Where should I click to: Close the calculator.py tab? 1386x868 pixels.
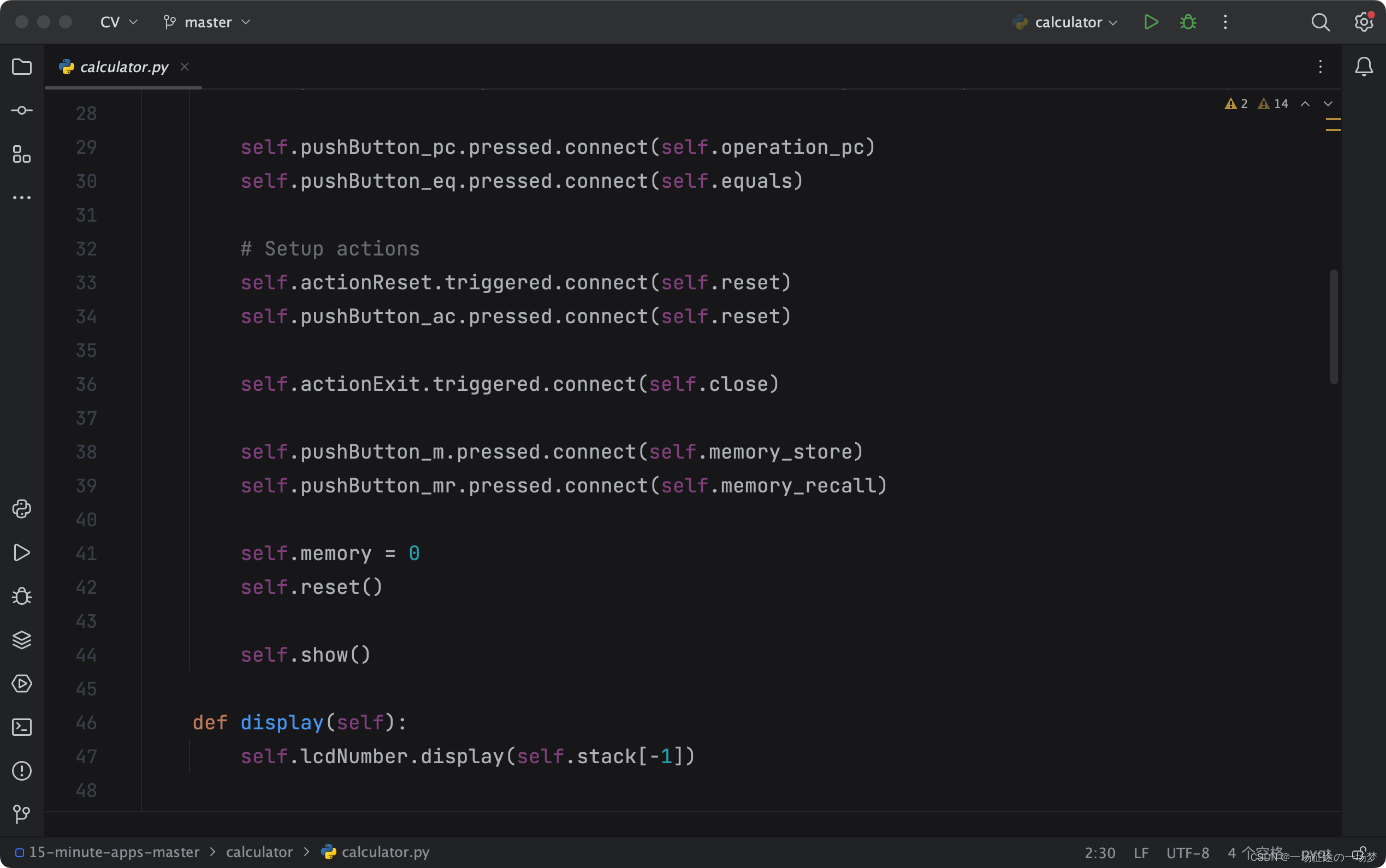(184, 67)
